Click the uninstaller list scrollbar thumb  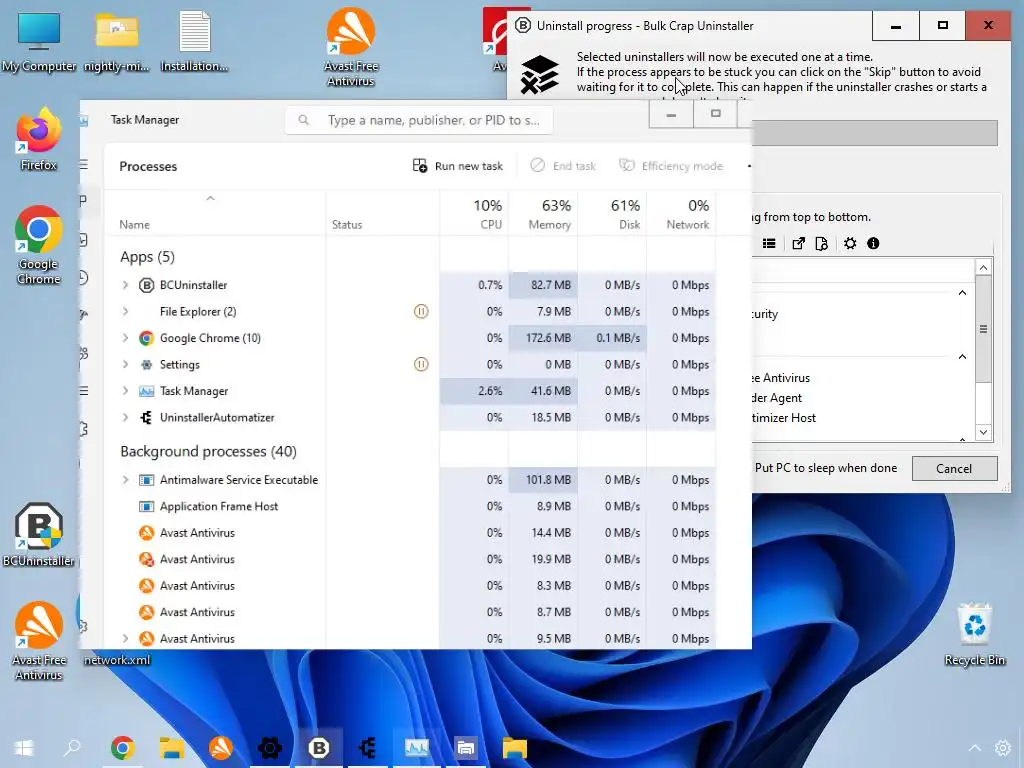984,329
